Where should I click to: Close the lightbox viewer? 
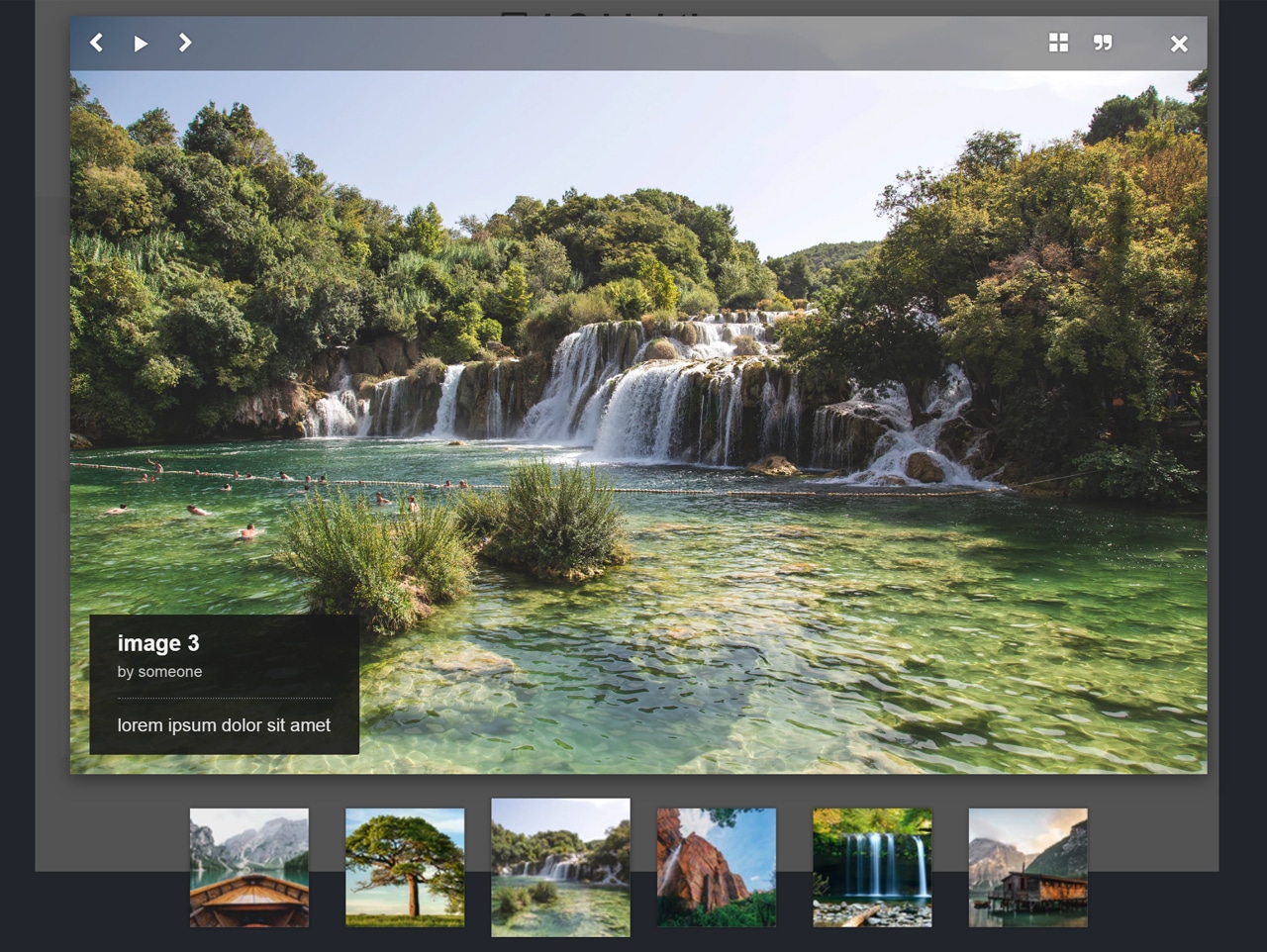click(1178, 44)
